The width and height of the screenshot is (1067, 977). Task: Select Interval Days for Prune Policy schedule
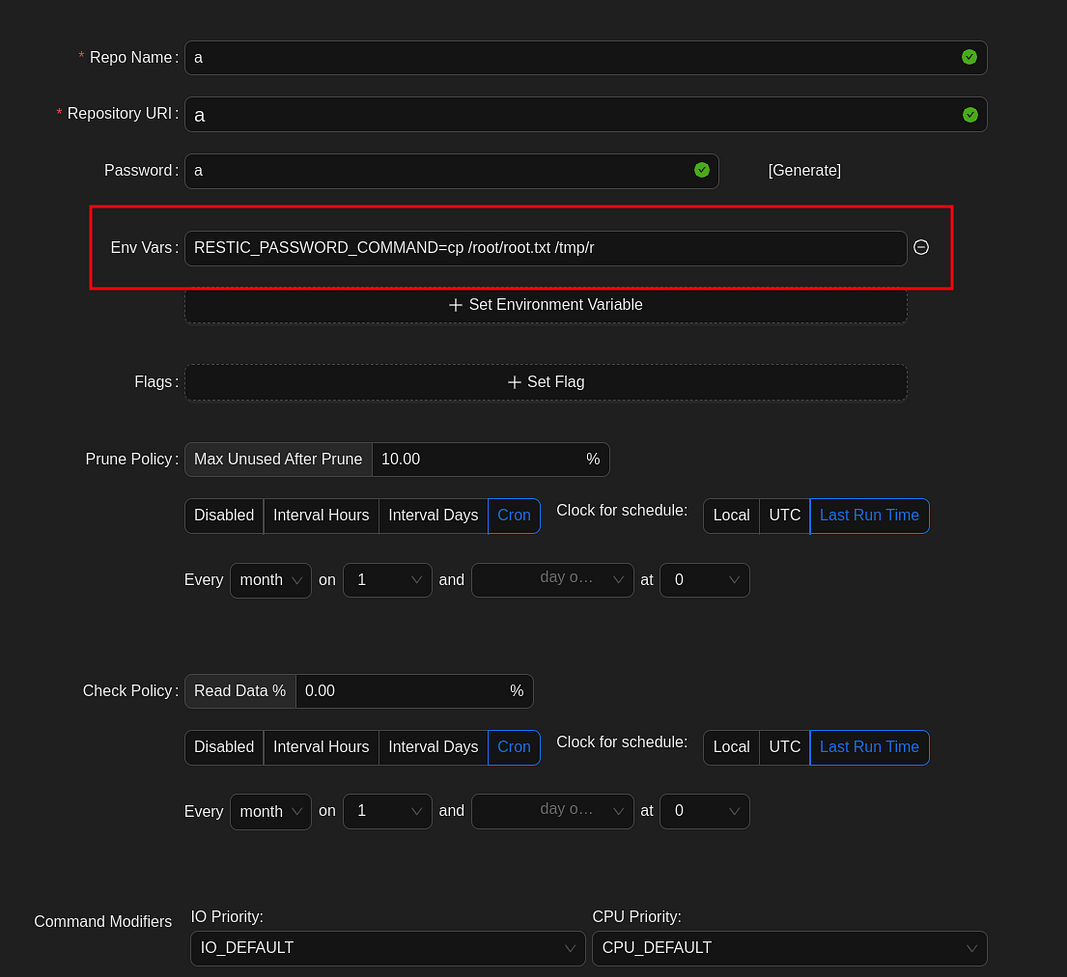coord(433,516)
